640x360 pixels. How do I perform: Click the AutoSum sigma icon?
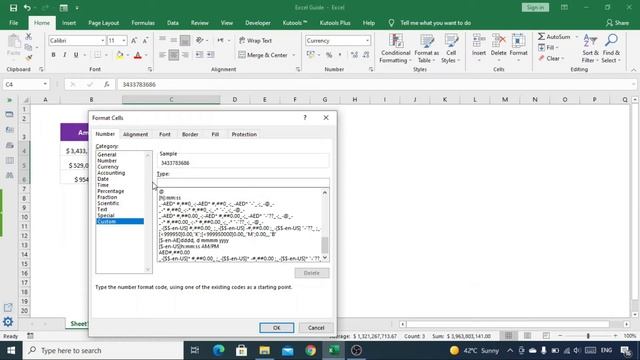[x=541, y=37]
